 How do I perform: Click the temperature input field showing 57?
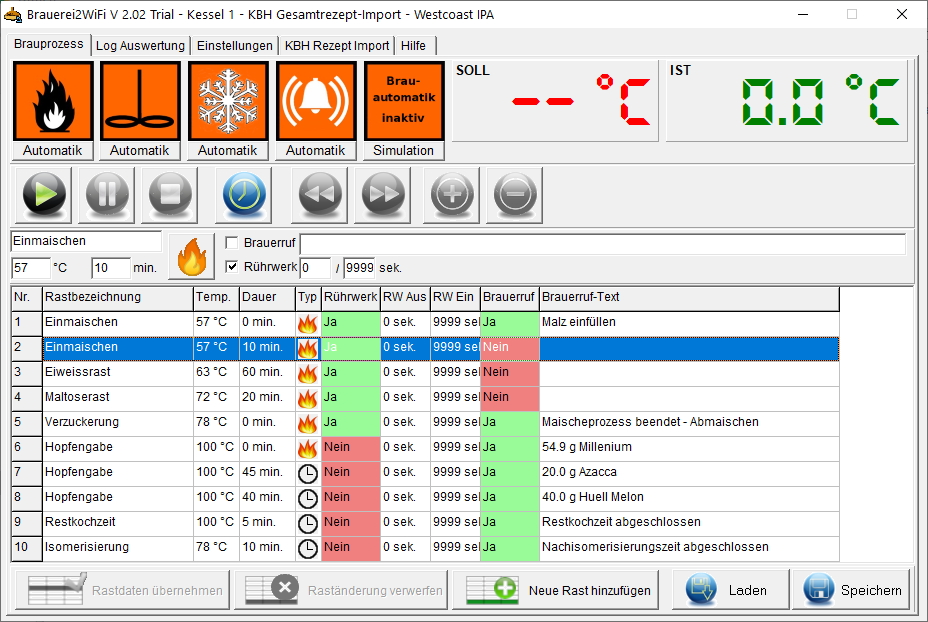point(31,268)
